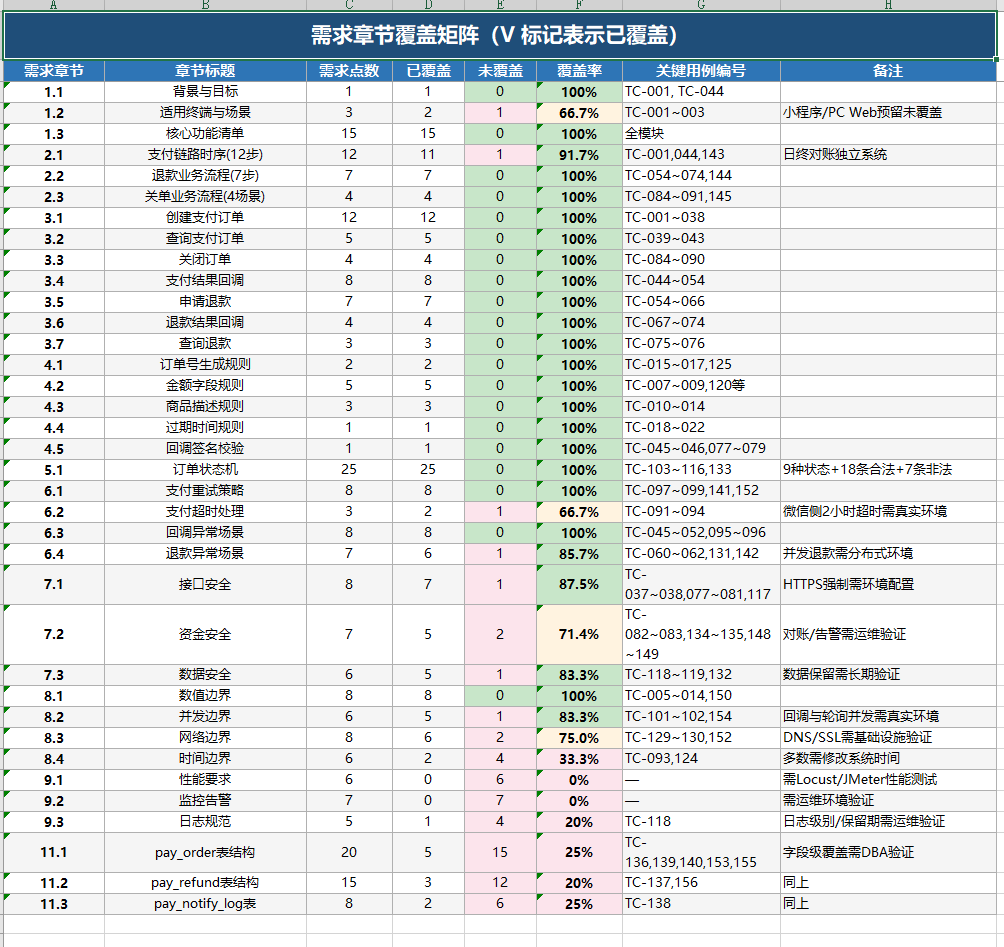Select cell 资金安全
Image resolution: width=1004 pixels, height=947 pixels.
(206, 635)
